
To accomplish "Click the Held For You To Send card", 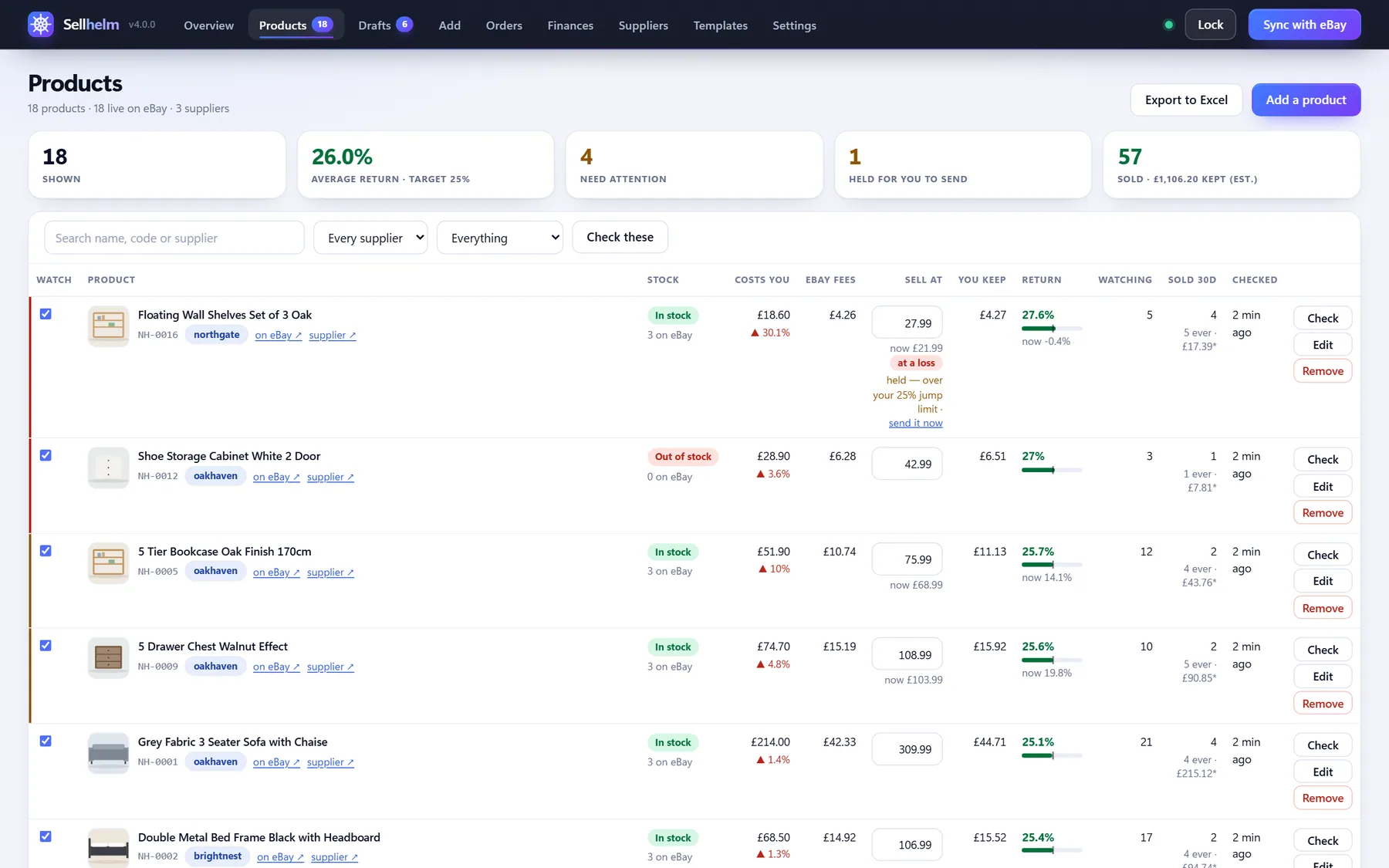I will pos(963,164).
